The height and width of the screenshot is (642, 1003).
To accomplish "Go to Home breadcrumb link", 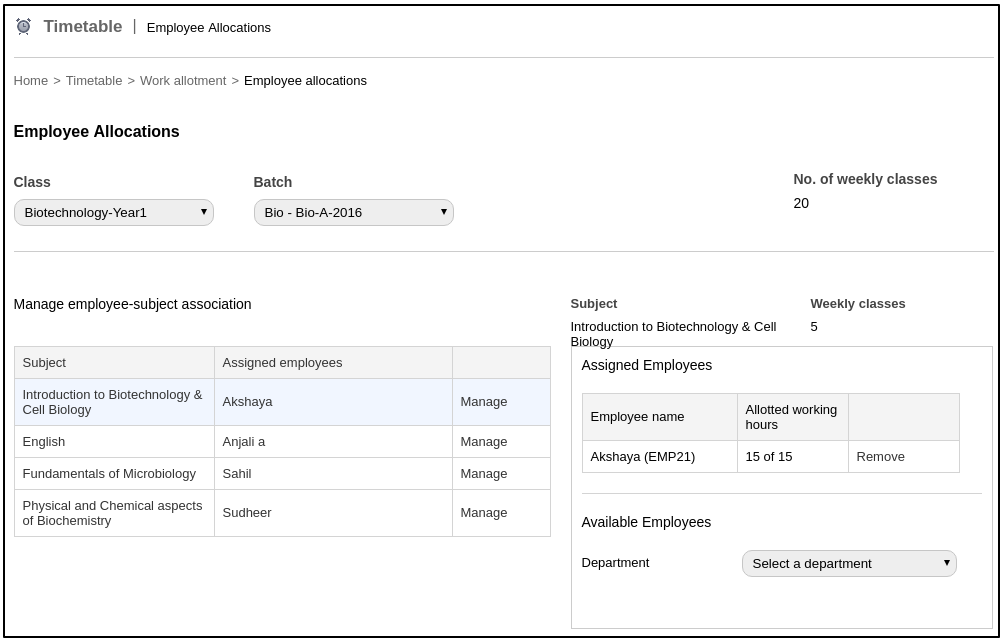I will pyautogui.click(x=30, y=81).
